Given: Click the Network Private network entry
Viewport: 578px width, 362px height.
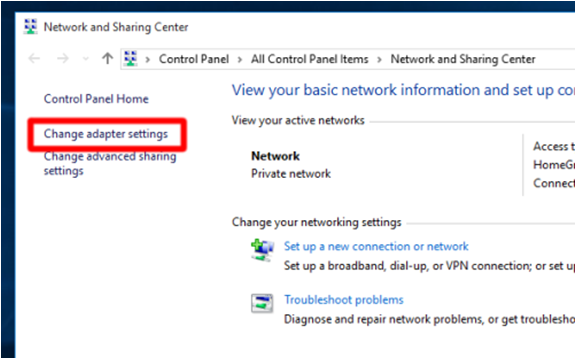Looking at the screenshot, I should point(291,165).
